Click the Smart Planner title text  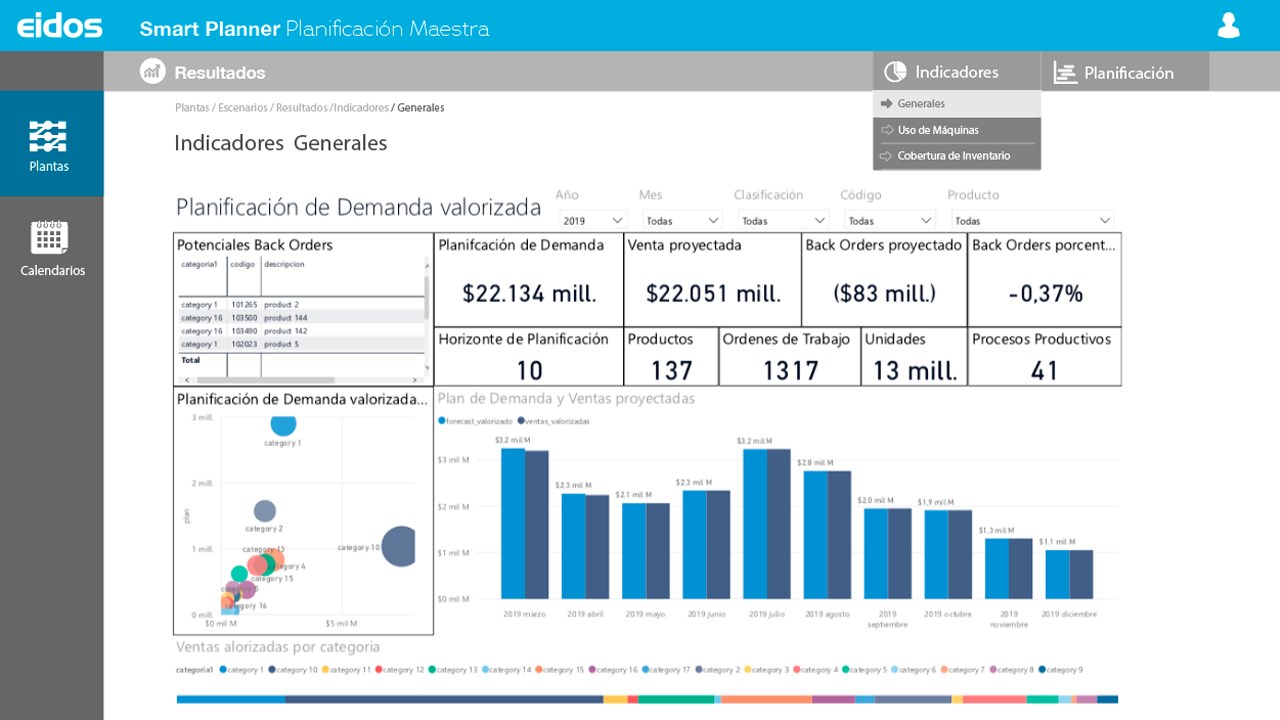click(x=210, y=29)
